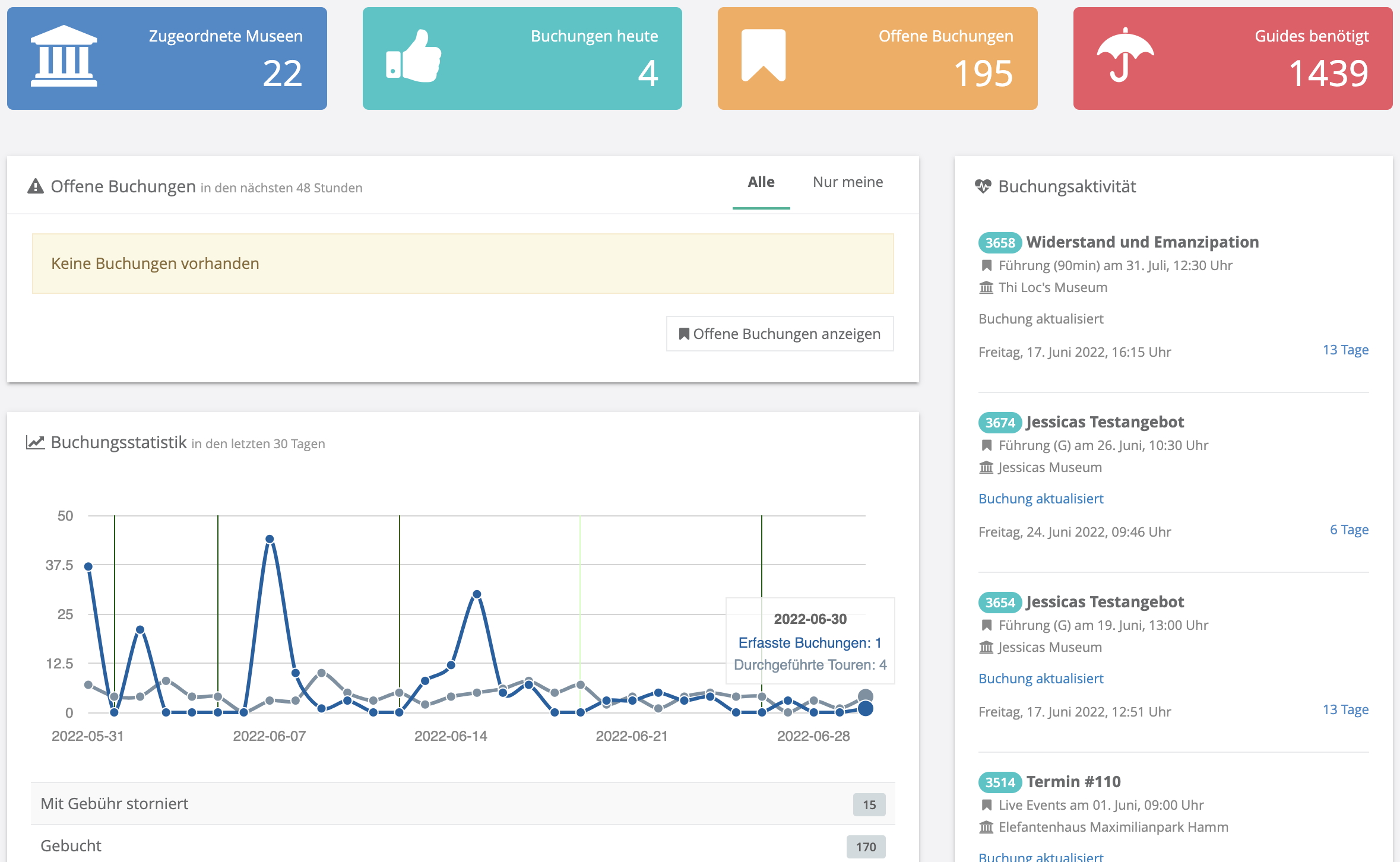Click the warning triangle icon beside Offene Buchungen
This screenshot has height=862, width=1400.
pos(36,186)
